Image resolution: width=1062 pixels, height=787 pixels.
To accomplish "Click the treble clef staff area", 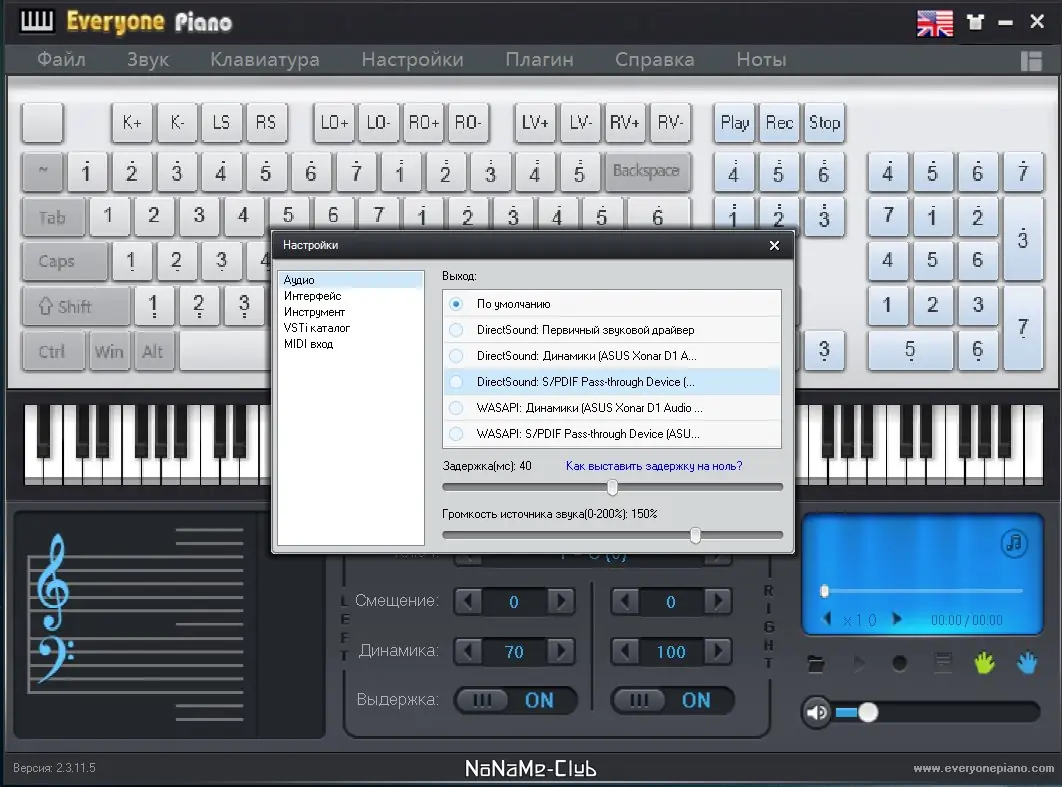I will click(x=135, y=623).
